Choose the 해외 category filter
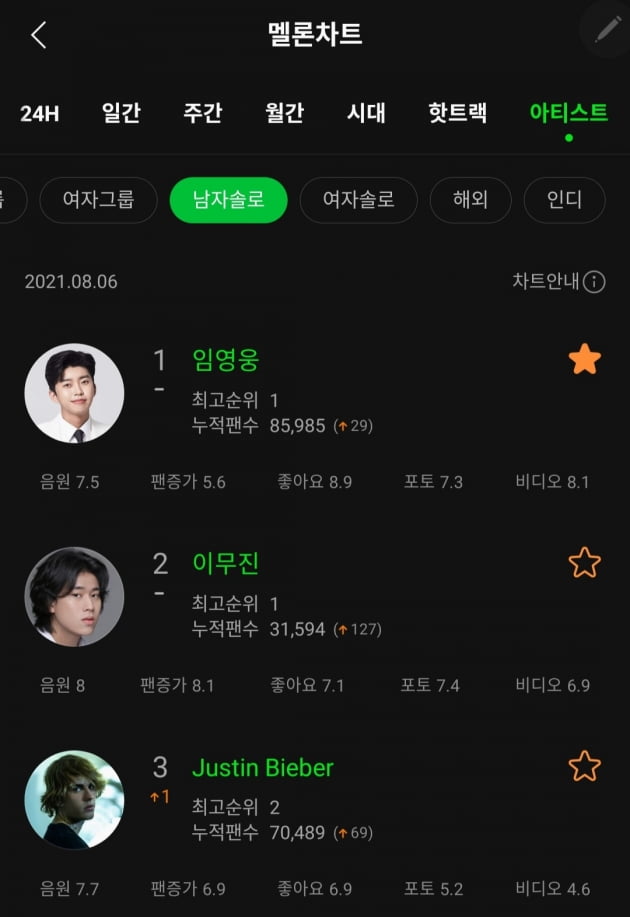This screenshot has width=630, height=917. (470, 200)
